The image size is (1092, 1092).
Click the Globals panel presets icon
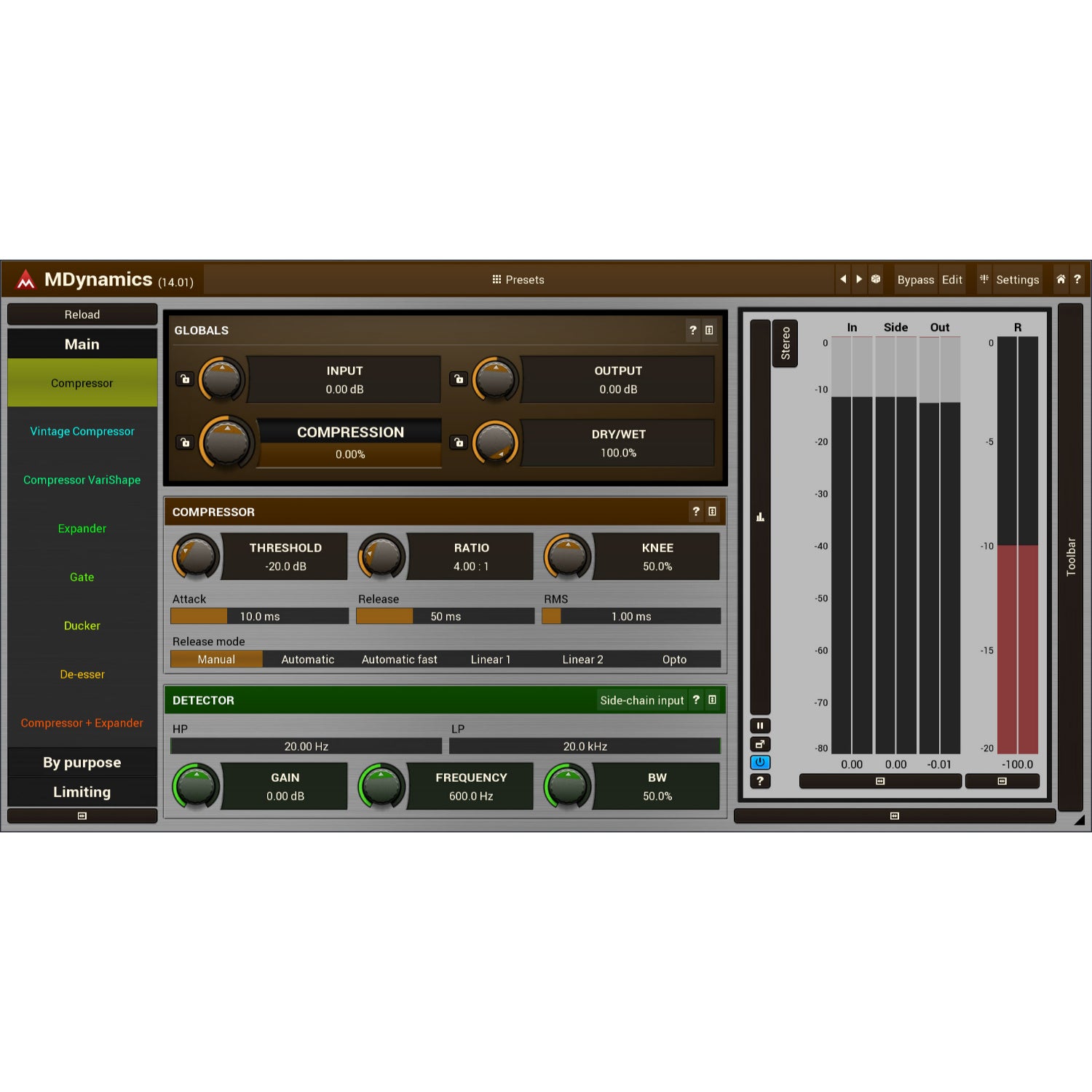click(x=709, y=331)
